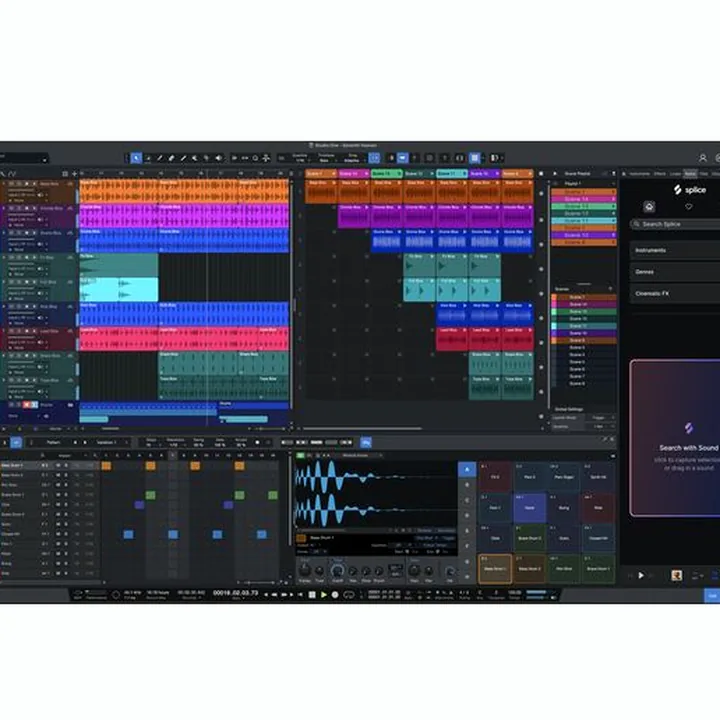720x720 pixels.
Task: Select the Mute tool
Action: click(195, 158)
